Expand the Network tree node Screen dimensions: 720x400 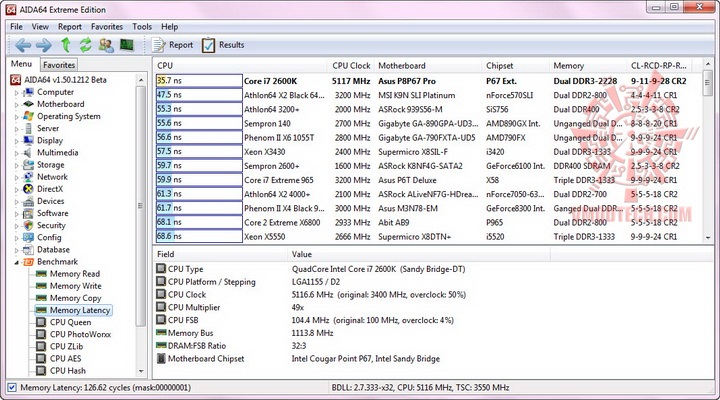(17, 177)
